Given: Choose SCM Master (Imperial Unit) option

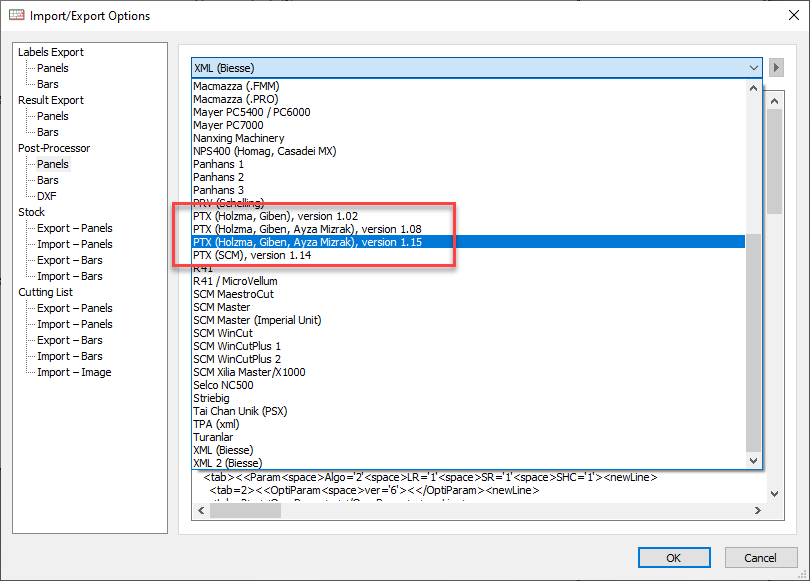Looking at the screenshot, I should tap(469, 320).
